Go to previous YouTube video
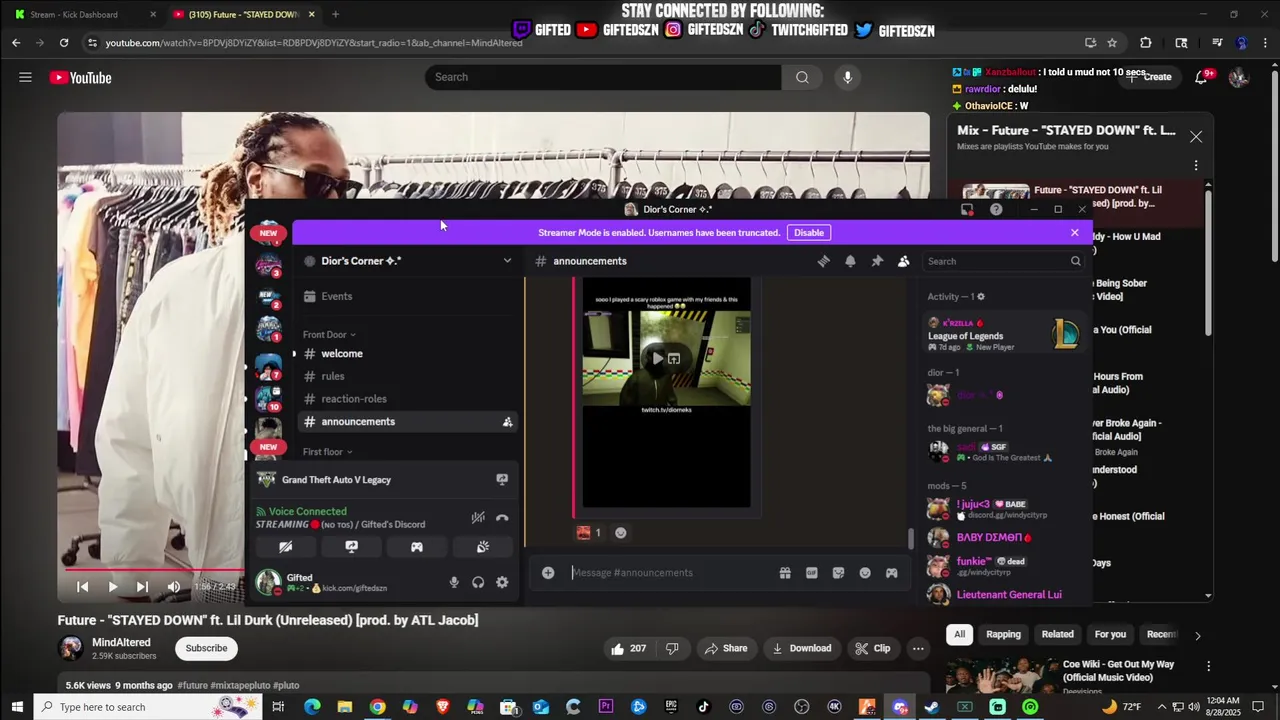This screenshot has height=720, width=1280. pyautogui.click(x=83, y=587)
